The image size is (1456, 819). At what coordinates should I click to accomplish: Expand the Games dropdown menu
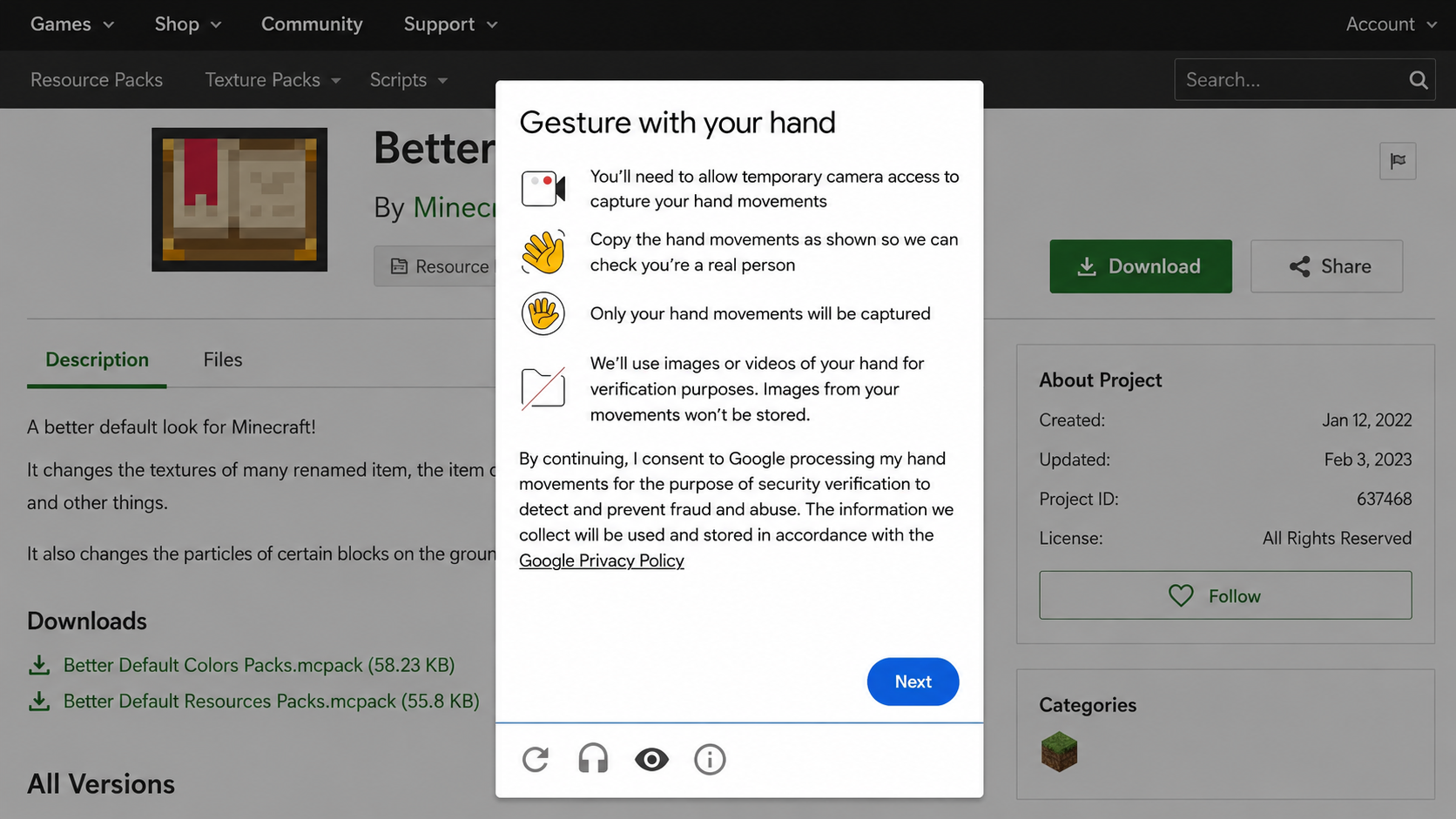[x=72, y=24]
